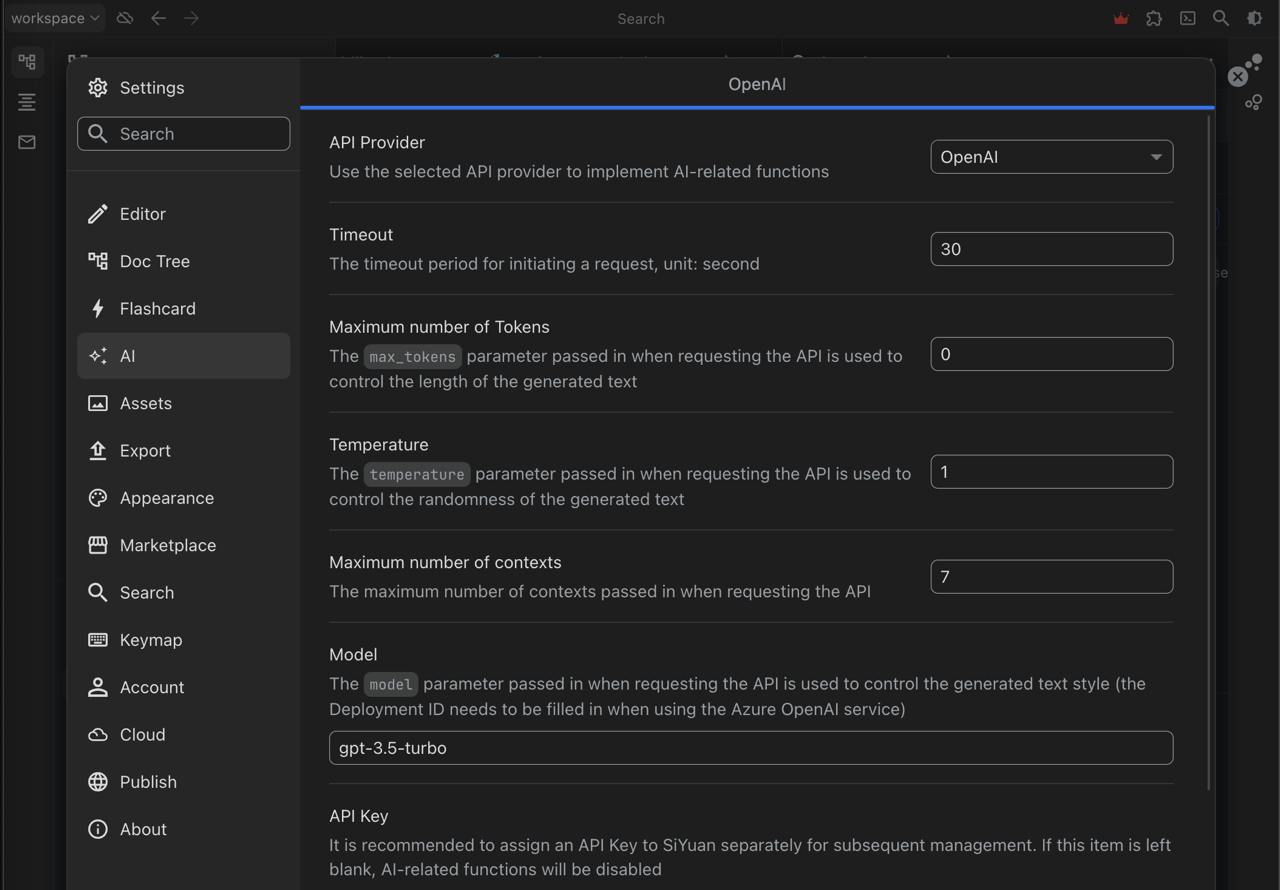The image size is (1280, 890).
Task: Go forward with the right arrow
Action: click(191, 18)
